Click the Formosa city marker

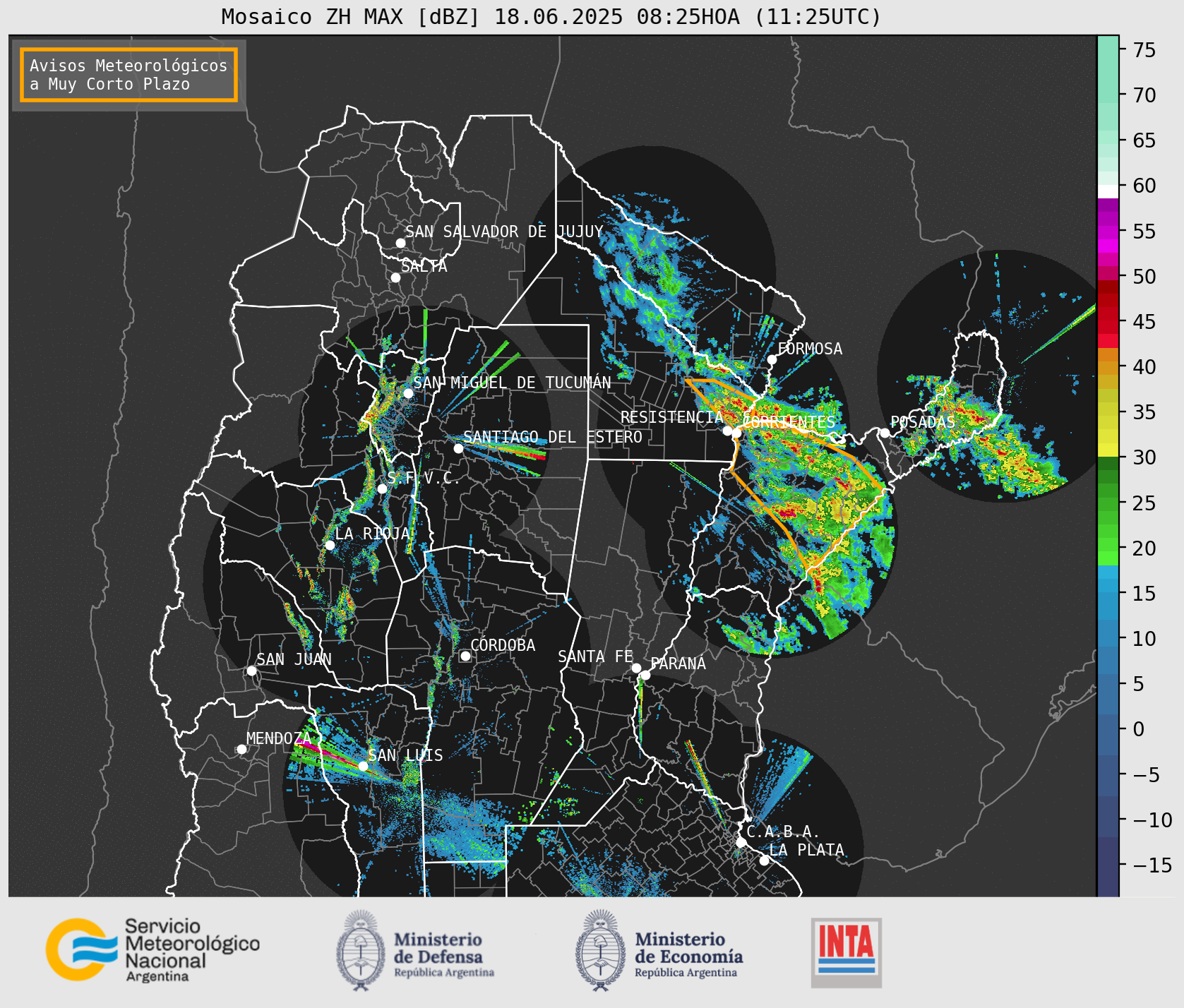tap(772, 359)
